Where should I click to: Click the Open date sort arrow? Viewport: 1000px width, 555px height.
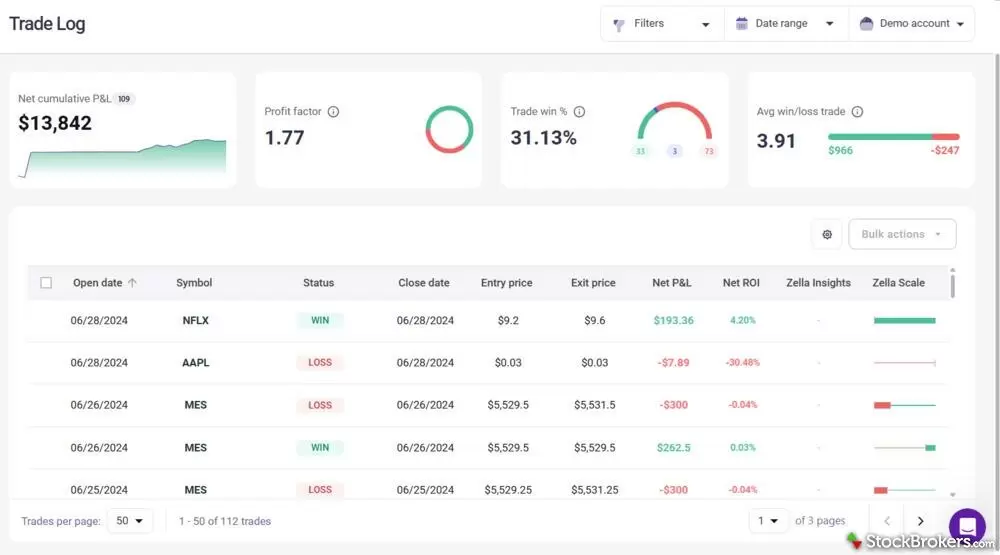(x=132, y=283)
